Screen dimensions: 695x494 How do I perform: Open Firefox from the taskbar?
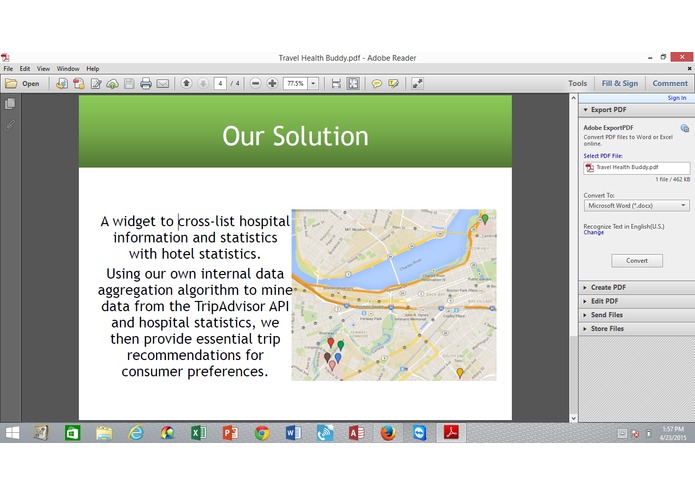tap(388, 432)
